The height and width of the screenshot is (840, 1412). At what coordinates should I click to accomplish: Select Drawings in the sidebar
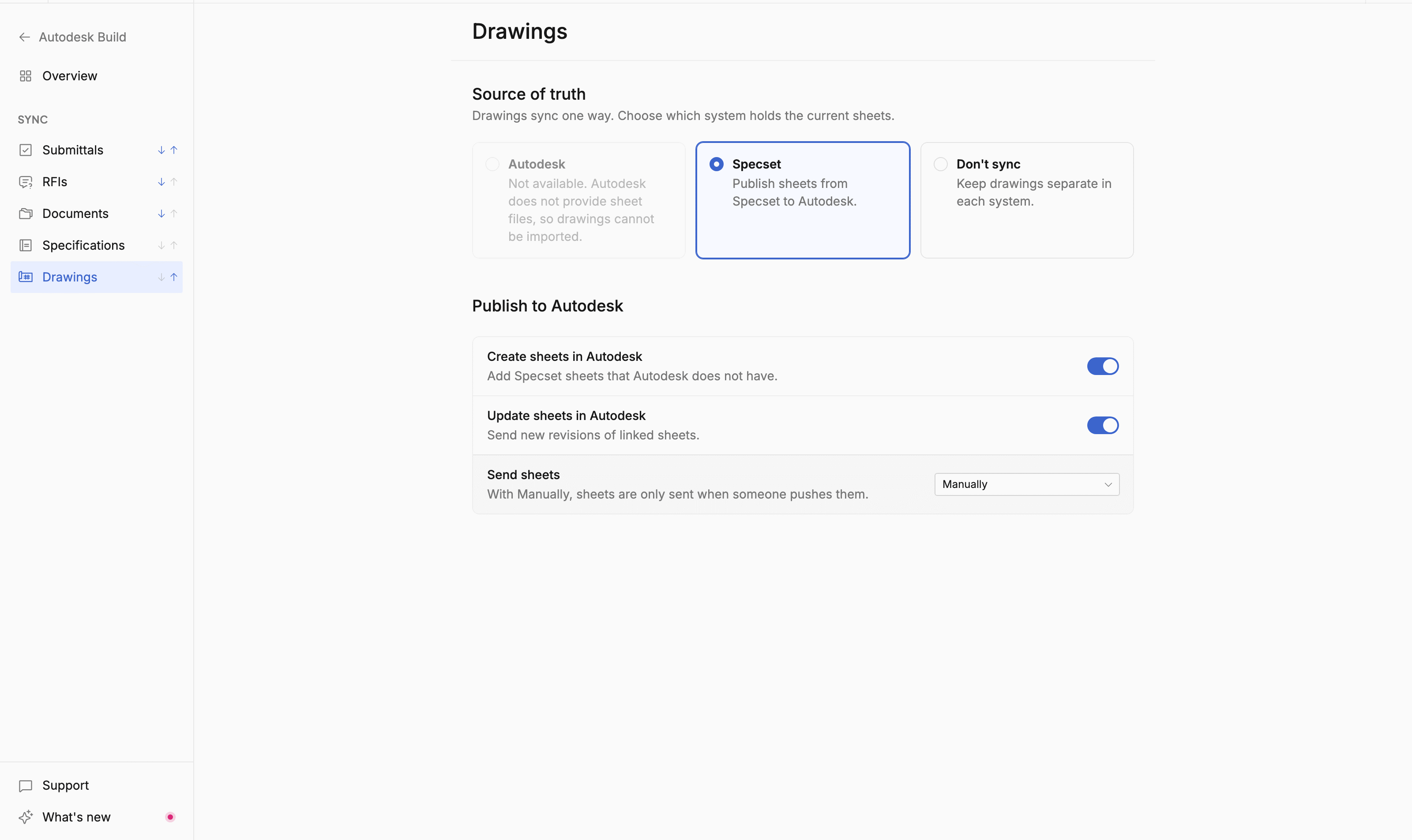[x=97, y=277]
